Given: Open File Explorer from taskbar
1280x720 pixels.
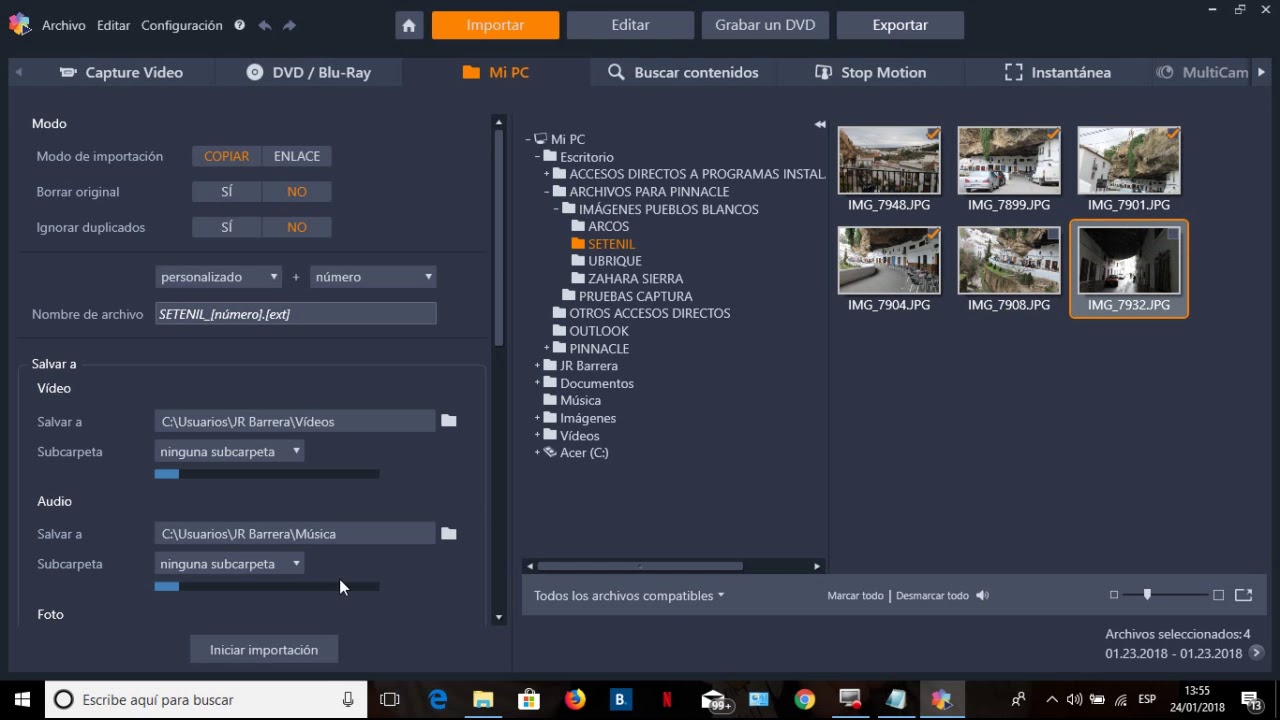Looking at the screenshot, I should pyautogui.click(x=483, y=700).
